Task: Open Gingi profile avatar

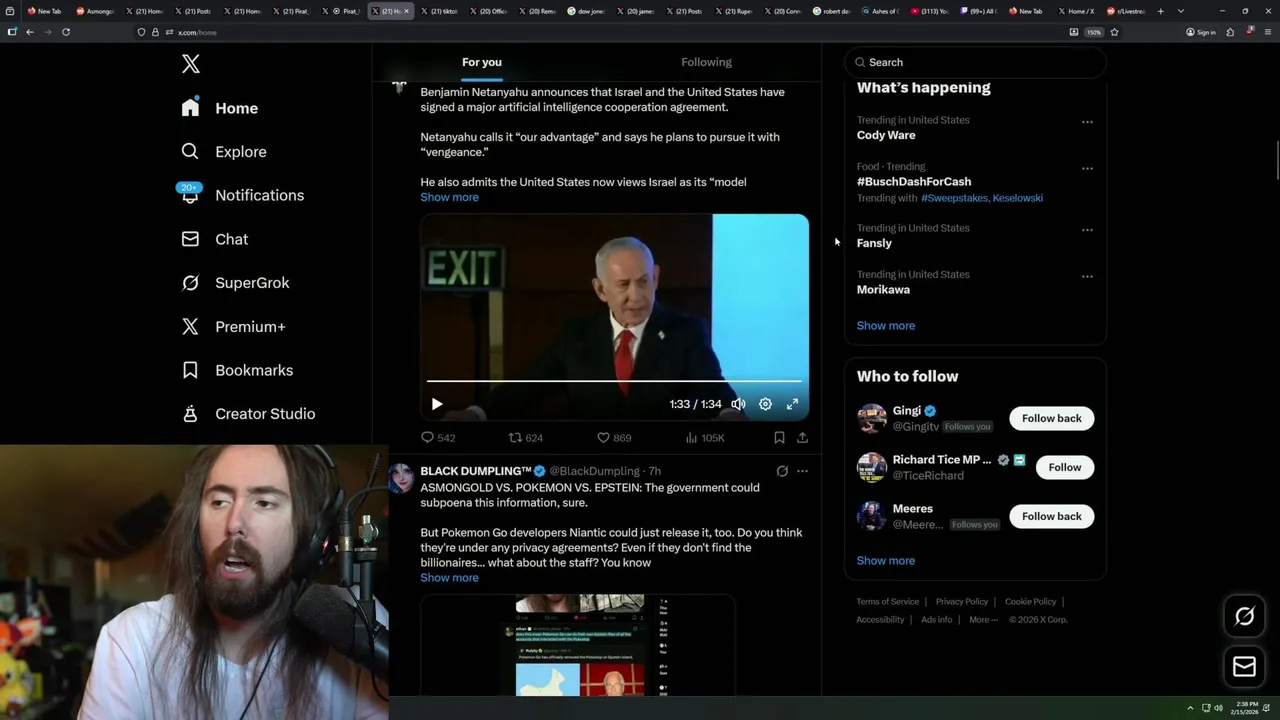Action: click(x=872, y=418)
